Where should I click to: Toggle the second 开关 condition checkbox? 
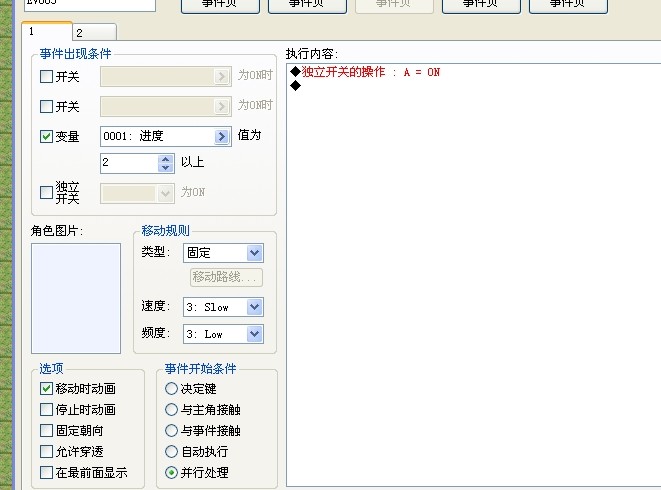46,106
